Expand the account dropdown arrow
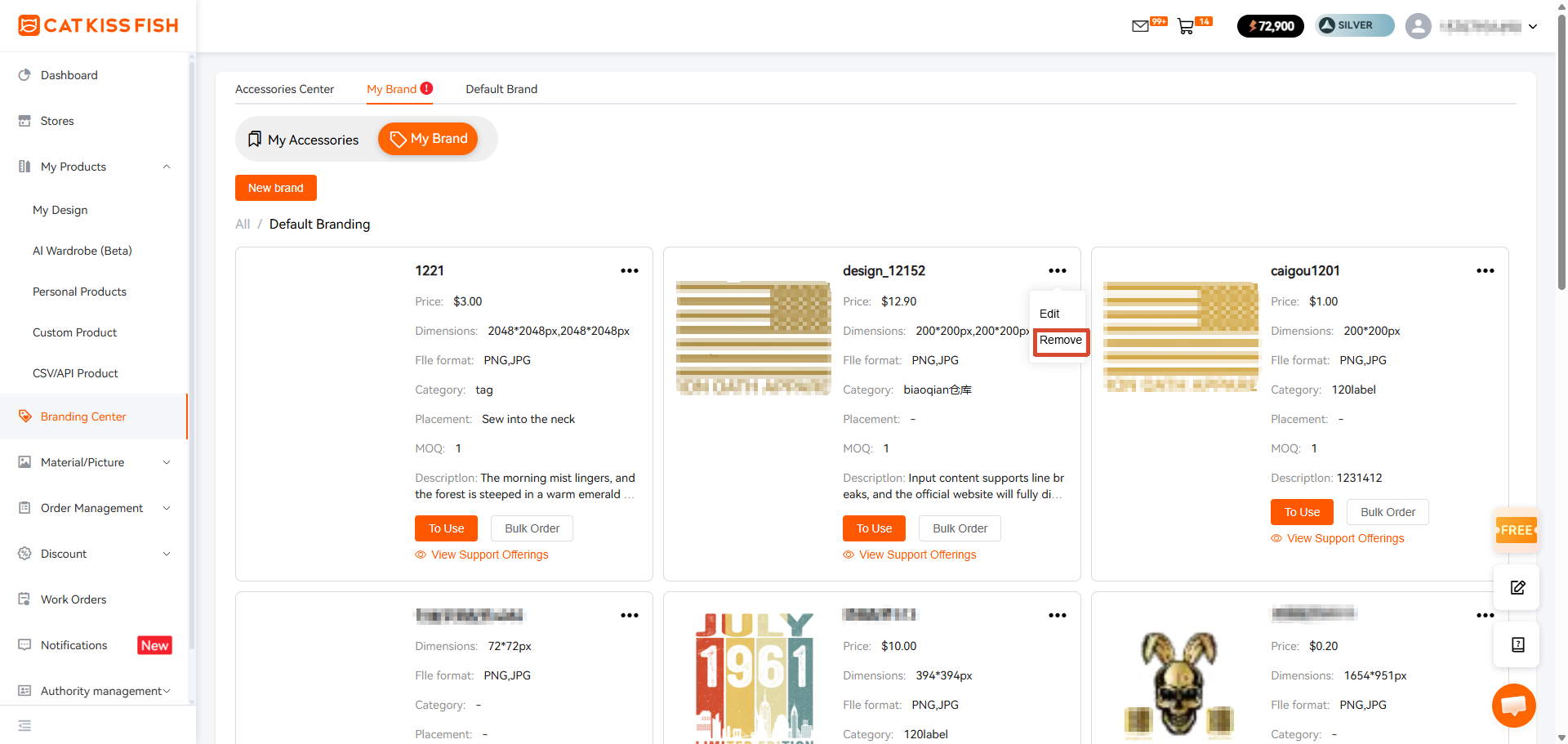This screenshot has height=744, width=1568. coord(1533,26)
